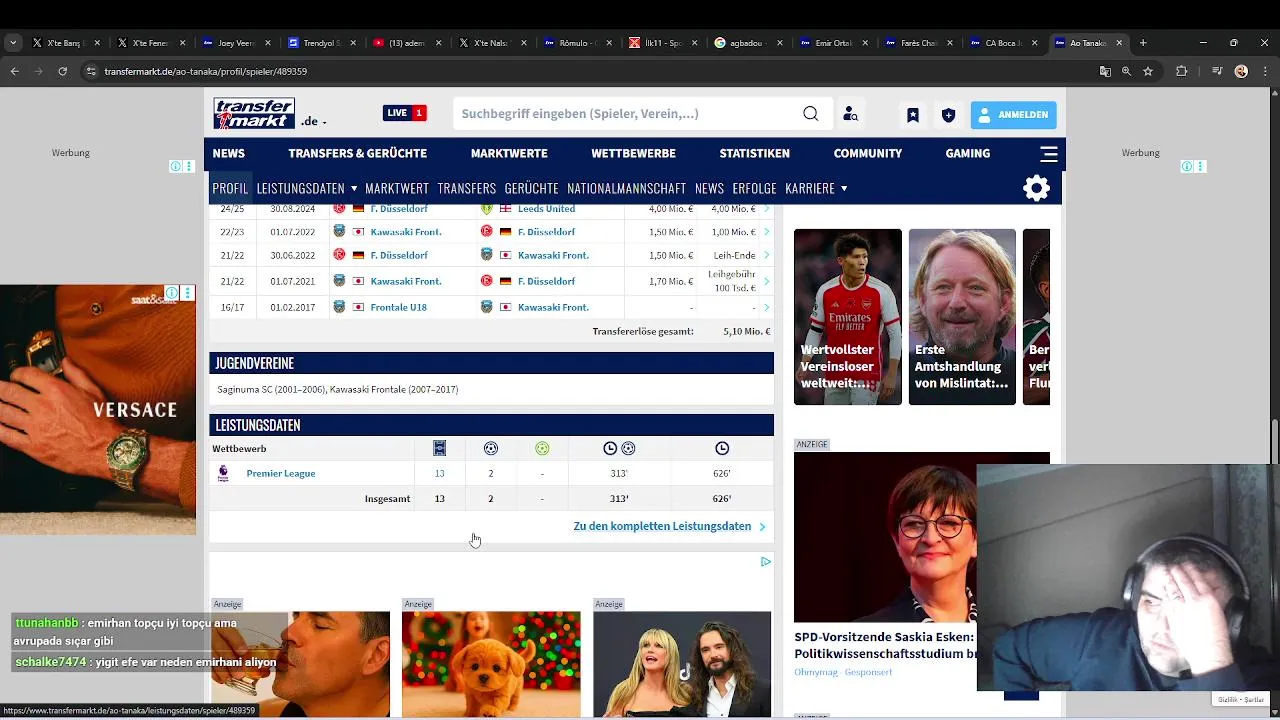Open the COMMUNITY menu

coord(868,153)
